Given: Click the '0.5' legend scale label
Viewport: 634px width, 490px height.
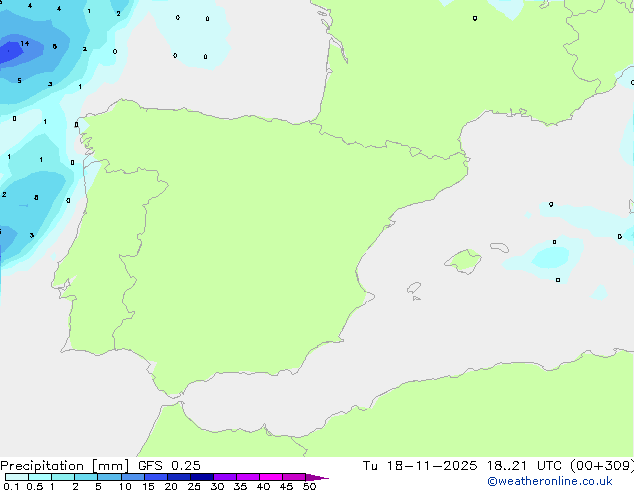Looking at the screenshot, I should pyautogui.click(x=34, y=486).
